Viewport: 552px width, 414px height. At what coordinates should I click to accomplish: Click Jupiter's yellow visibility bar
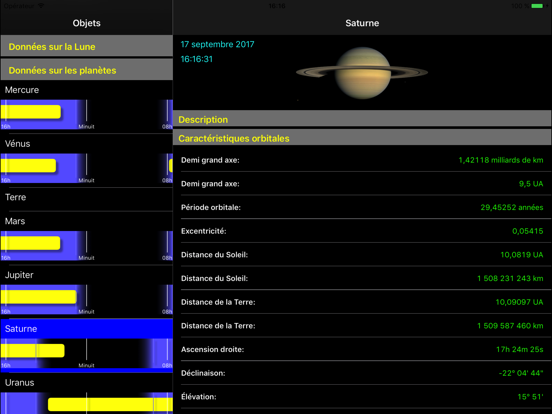(x=38, y=297)
